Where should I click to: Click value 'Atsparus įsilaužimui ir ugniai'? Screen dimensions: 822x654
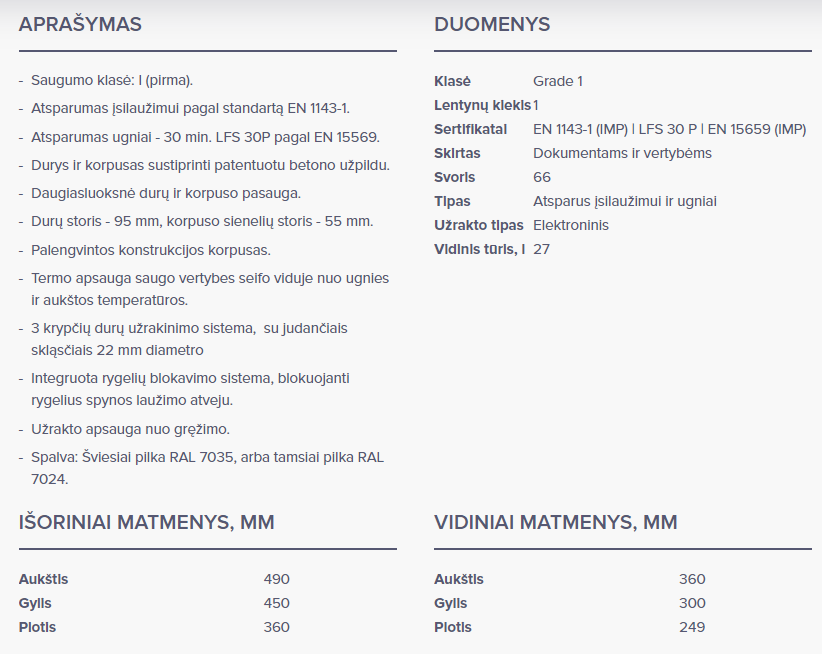coord(625,202)
